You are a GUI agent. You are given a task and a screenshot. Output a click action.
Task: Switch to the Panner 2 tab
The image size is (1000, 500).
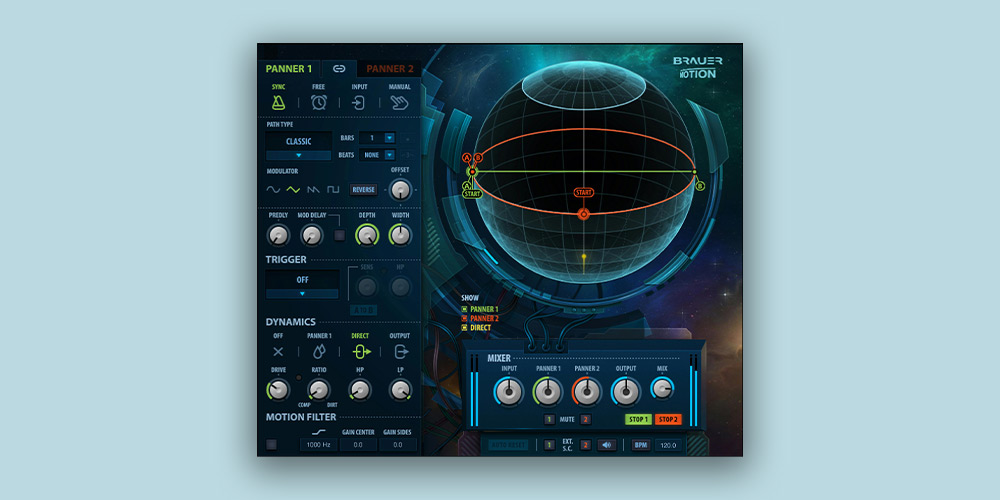coord(389,69)
